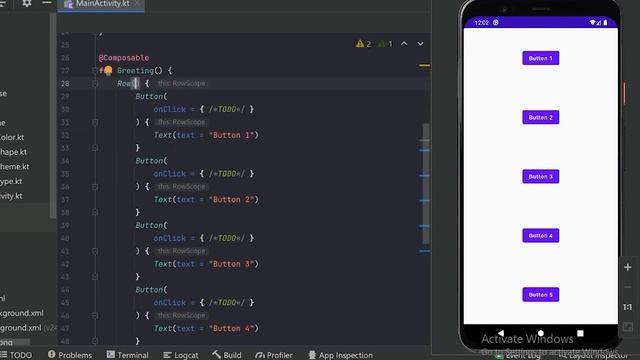This screenshot has height=360, width=640.
Task: Click the emulator clock showing 12:02
Action: click(x=482, y=22)
